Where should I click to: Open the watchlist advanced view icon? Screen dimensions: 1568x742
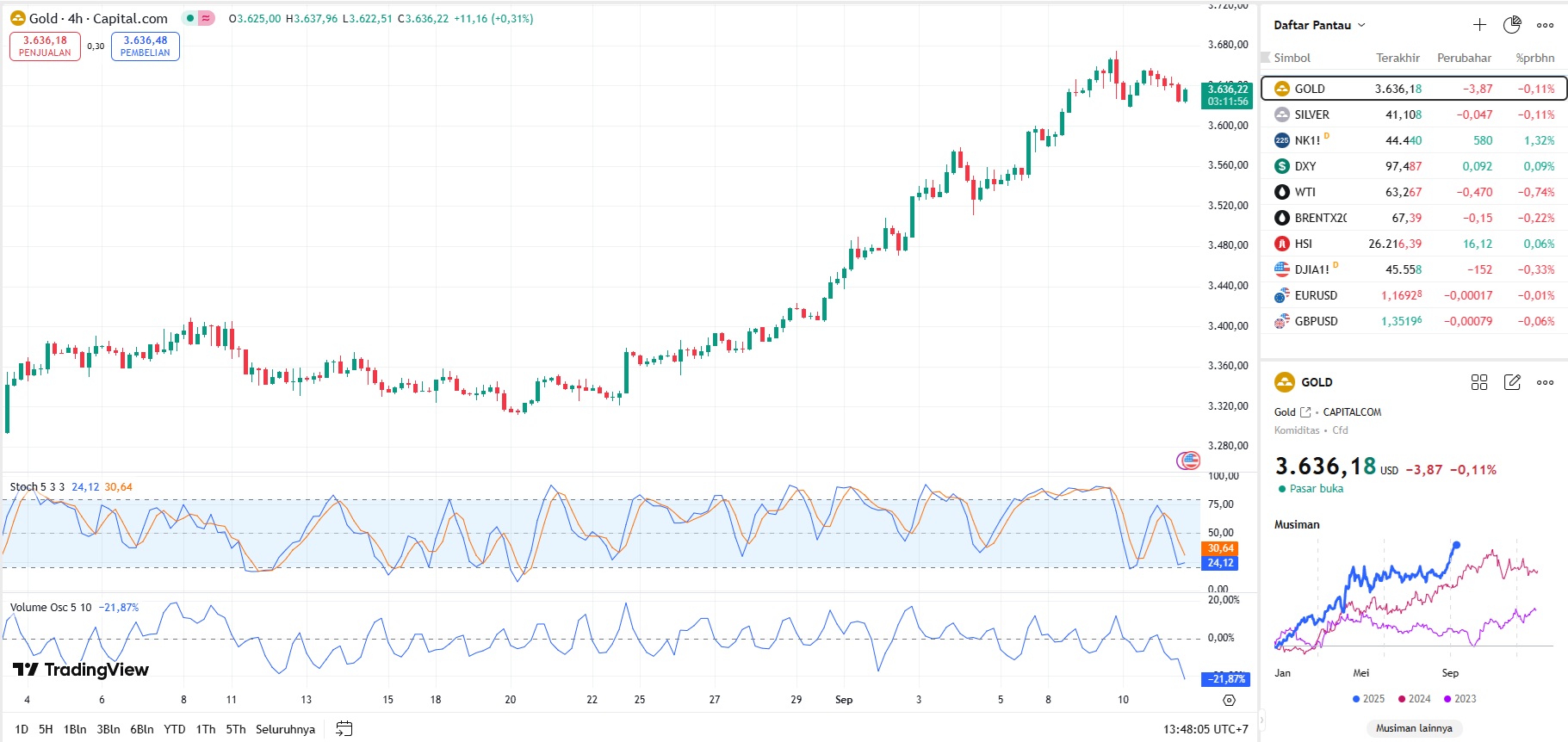pyautogui.click(x=1512, y=25)
